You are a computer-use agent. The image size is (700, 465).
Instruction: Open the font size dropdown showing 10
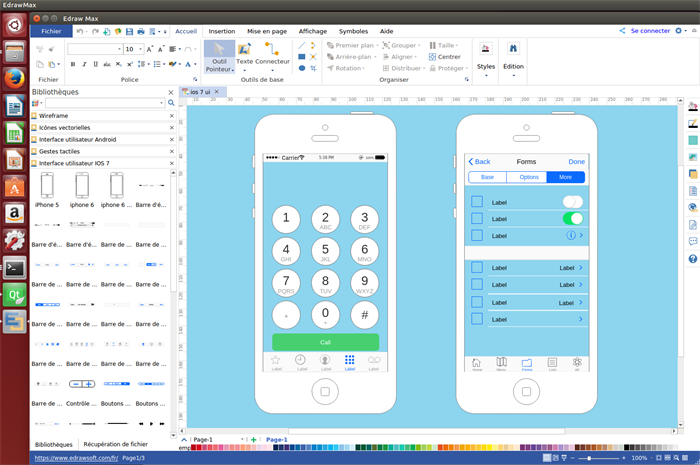141,49
